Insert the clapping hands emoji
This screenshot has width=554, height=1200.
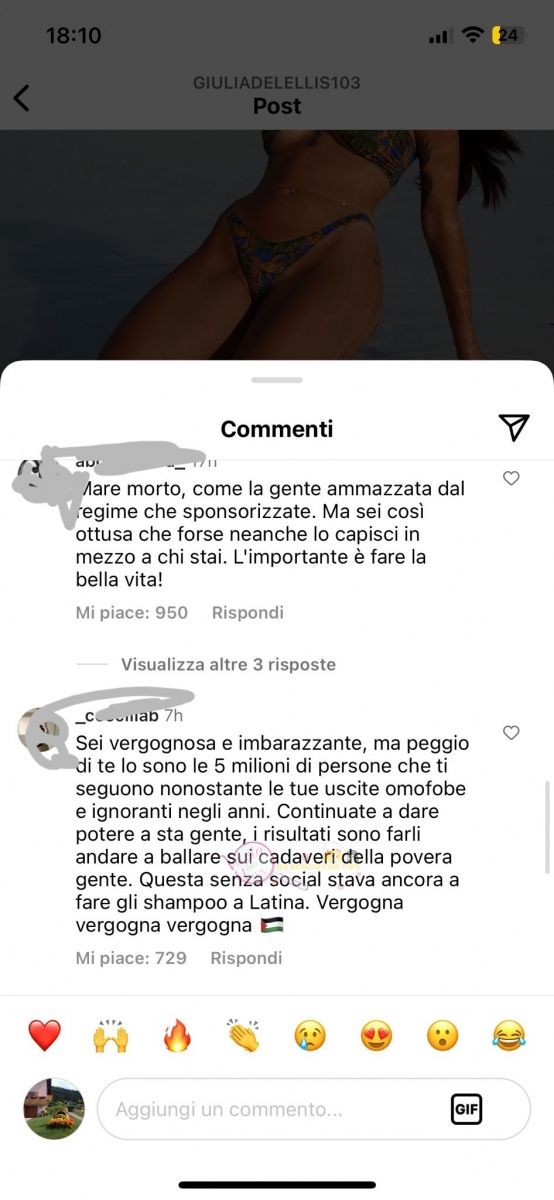click(x=243, y=1035)
